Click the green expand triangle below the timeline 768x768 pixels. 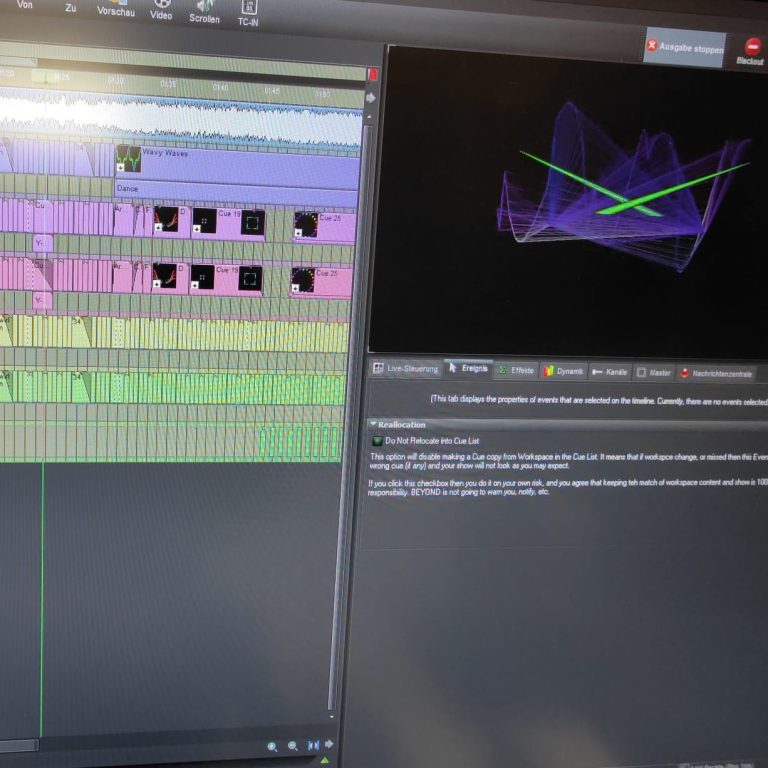click(324, 760)
